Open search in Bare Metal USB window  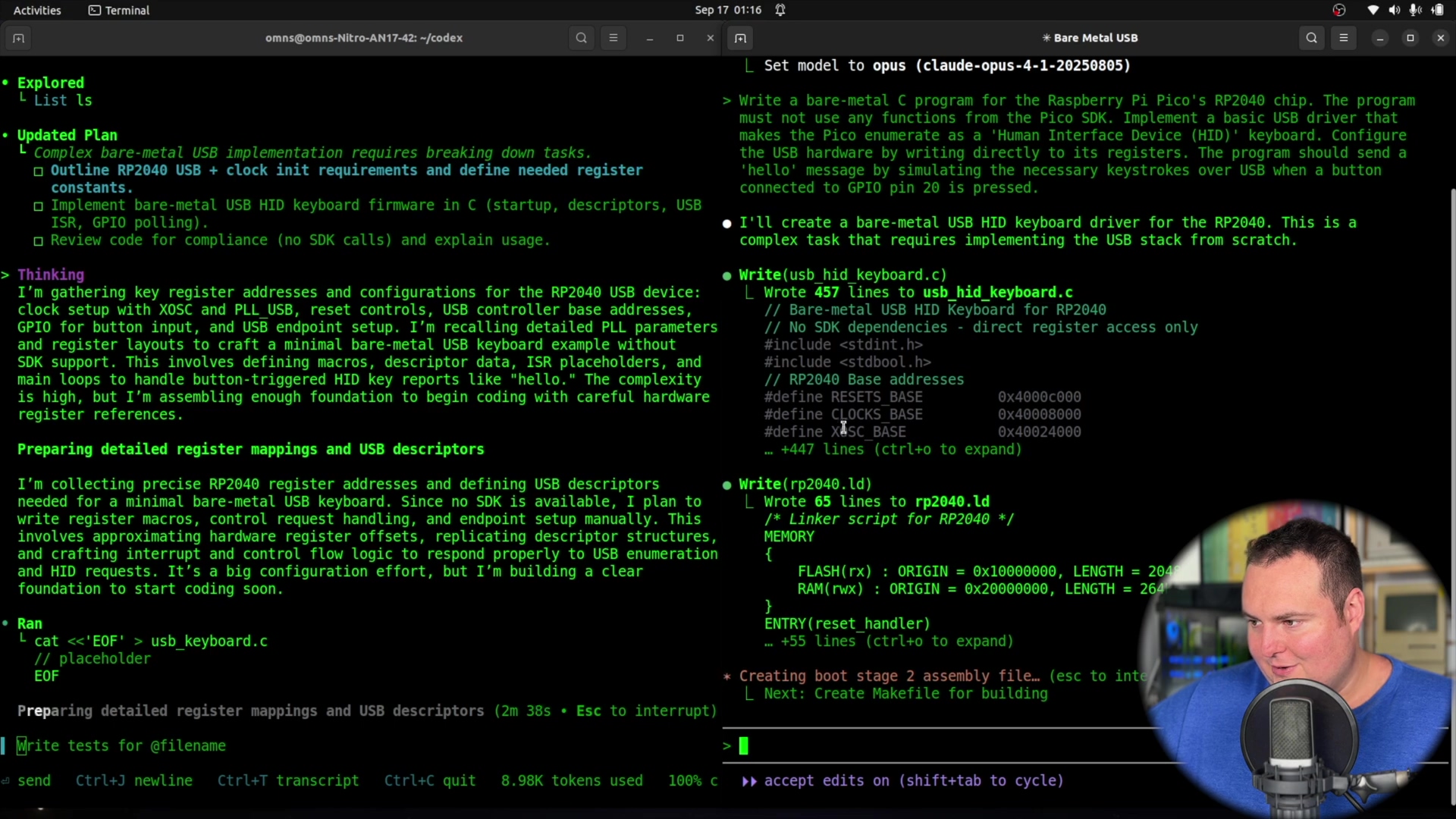[x=1311, y=38]
